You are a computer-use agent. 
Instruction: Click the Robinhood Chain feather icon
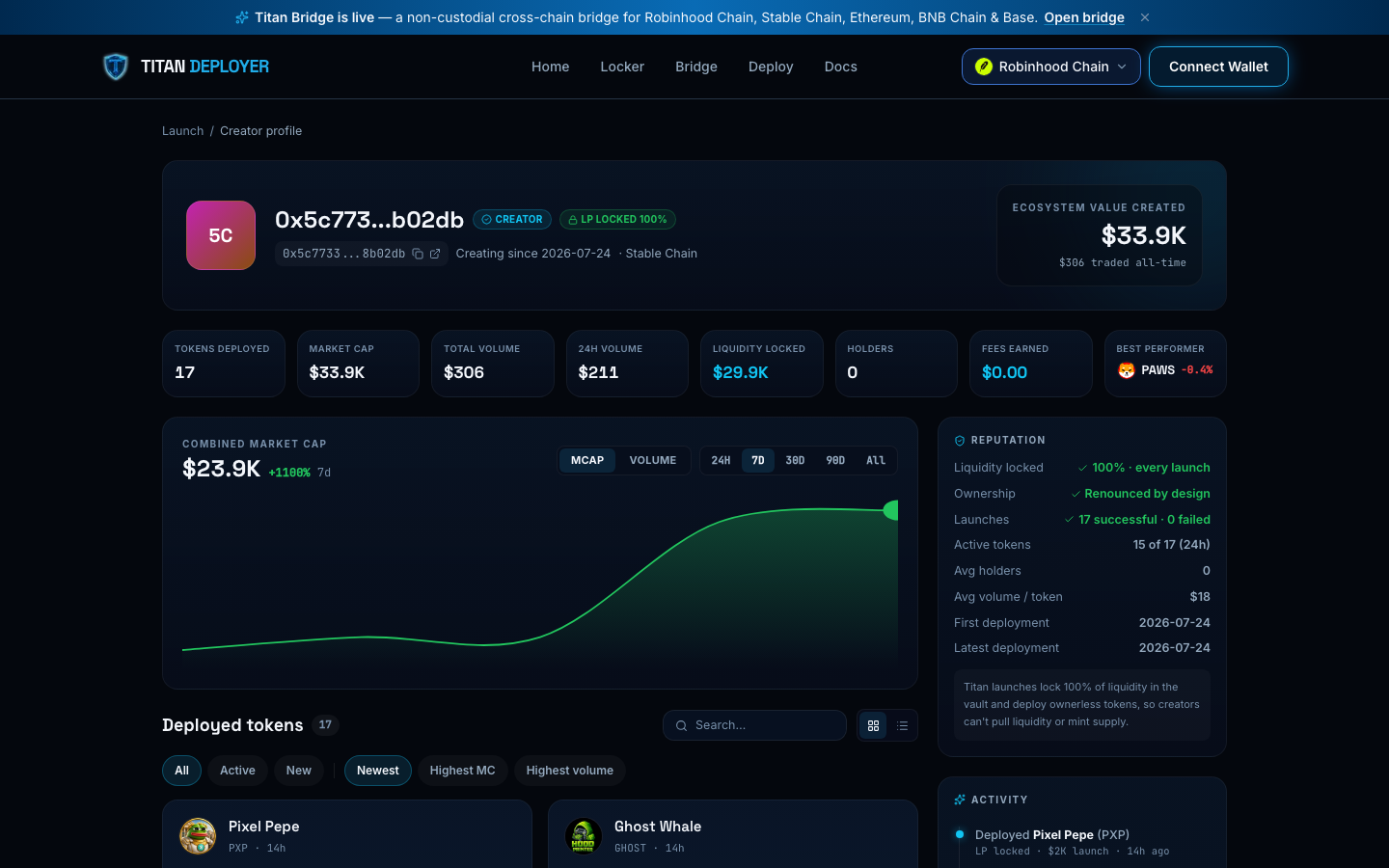tap(984, 67)
